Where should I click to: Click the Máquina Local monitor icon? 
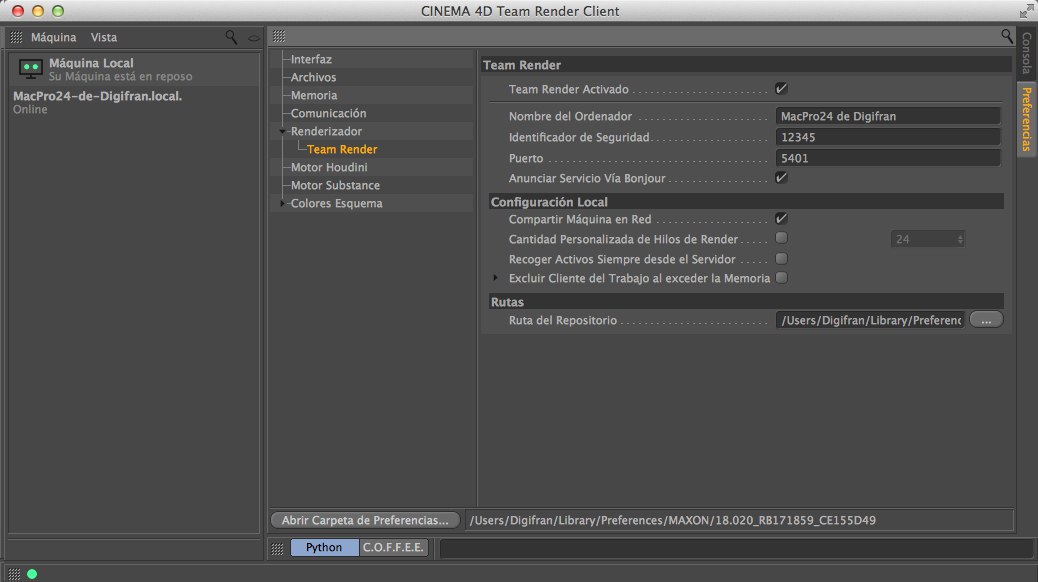(x=30, y=69)
